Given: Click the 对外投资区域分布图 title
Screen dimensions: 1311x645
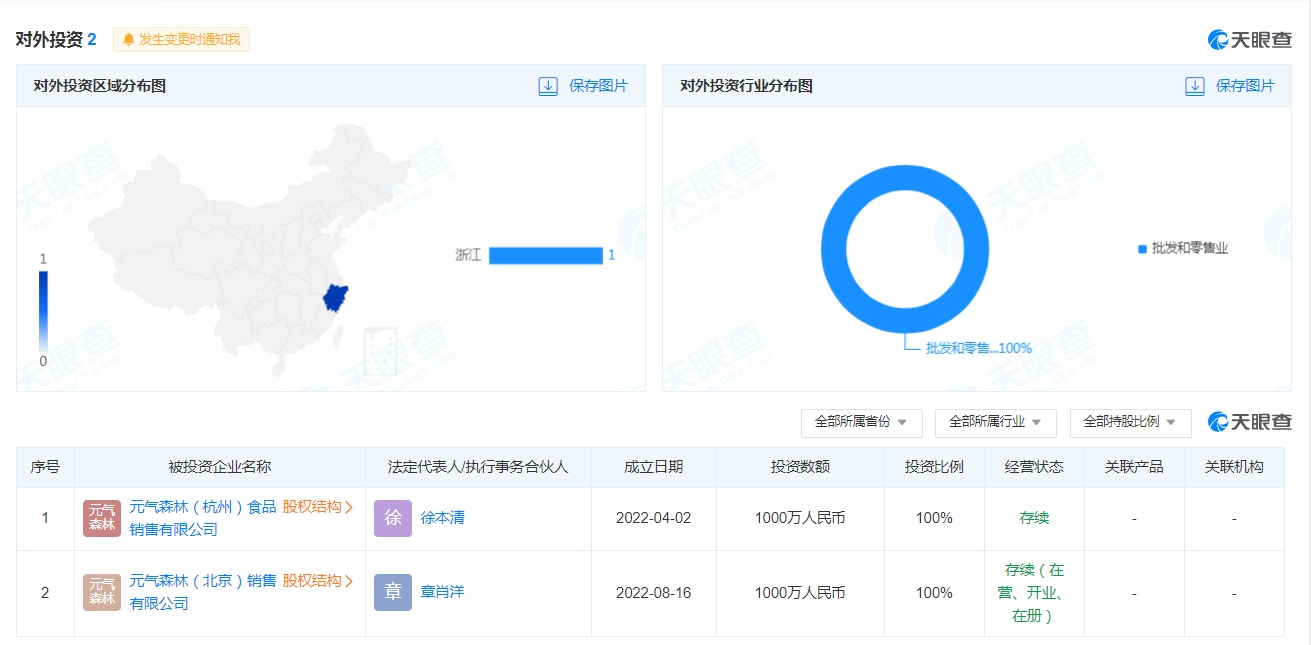Looking at the screenshot, I should coord(99,86).
